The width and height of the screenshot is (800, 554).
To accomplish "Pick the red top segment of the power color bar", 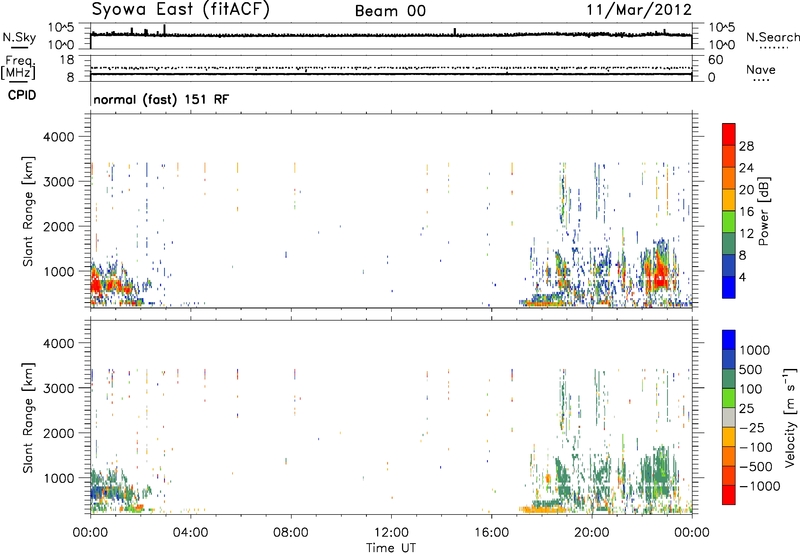I will tap(729, 134).
